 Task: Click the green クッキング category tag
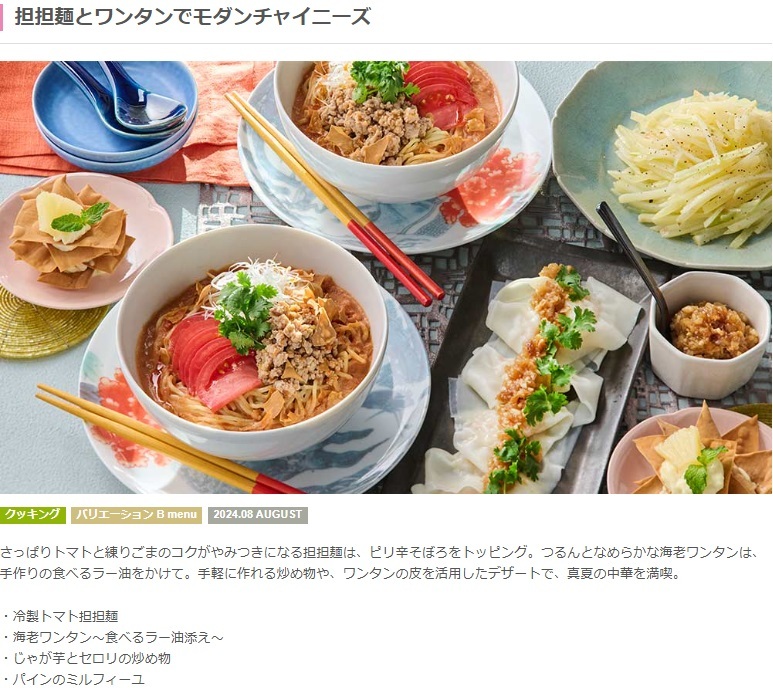(33, 515)
